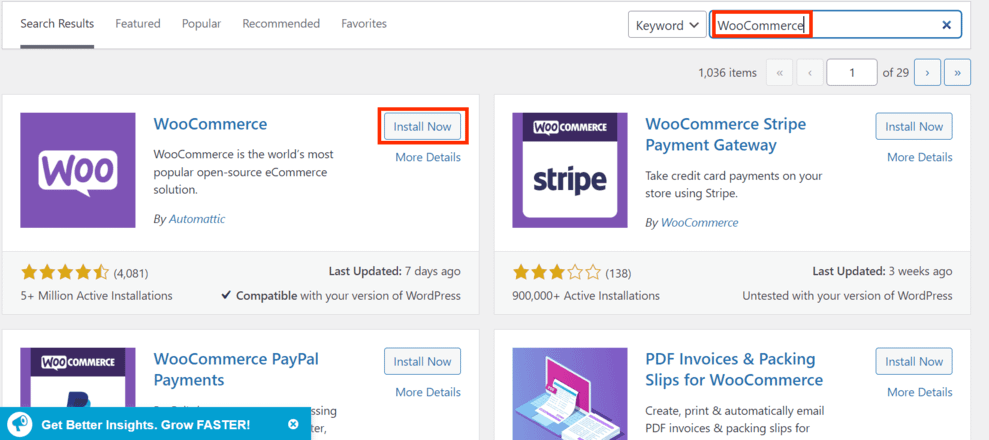Open the Favorites tab
This screenshot has width=989, height=440.
pos(364,24)
